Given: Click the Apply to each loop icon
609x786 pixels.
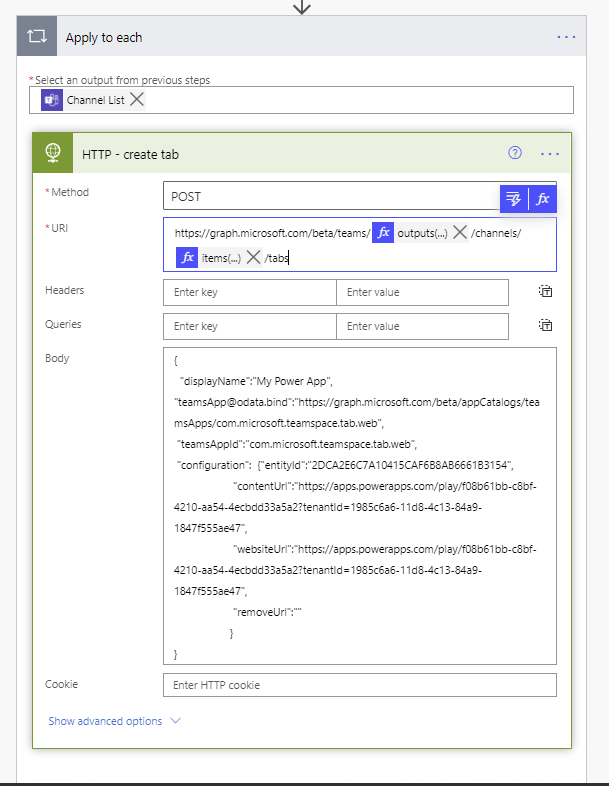Looking at the screenshot, I should (37, 36).
